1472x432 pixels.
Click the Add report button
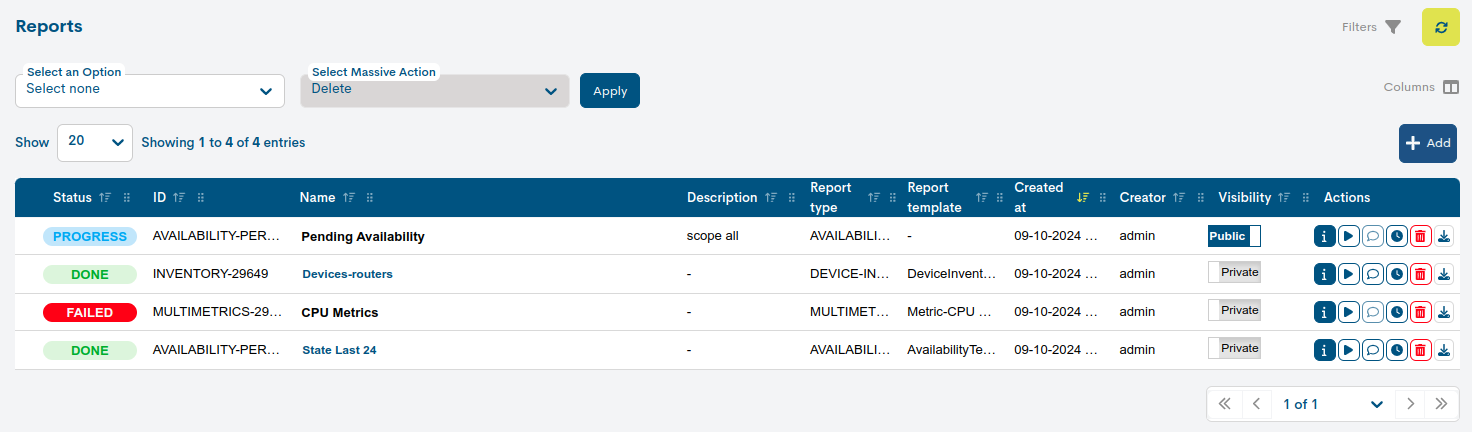pyautogui.click(x=1427, y=143)
